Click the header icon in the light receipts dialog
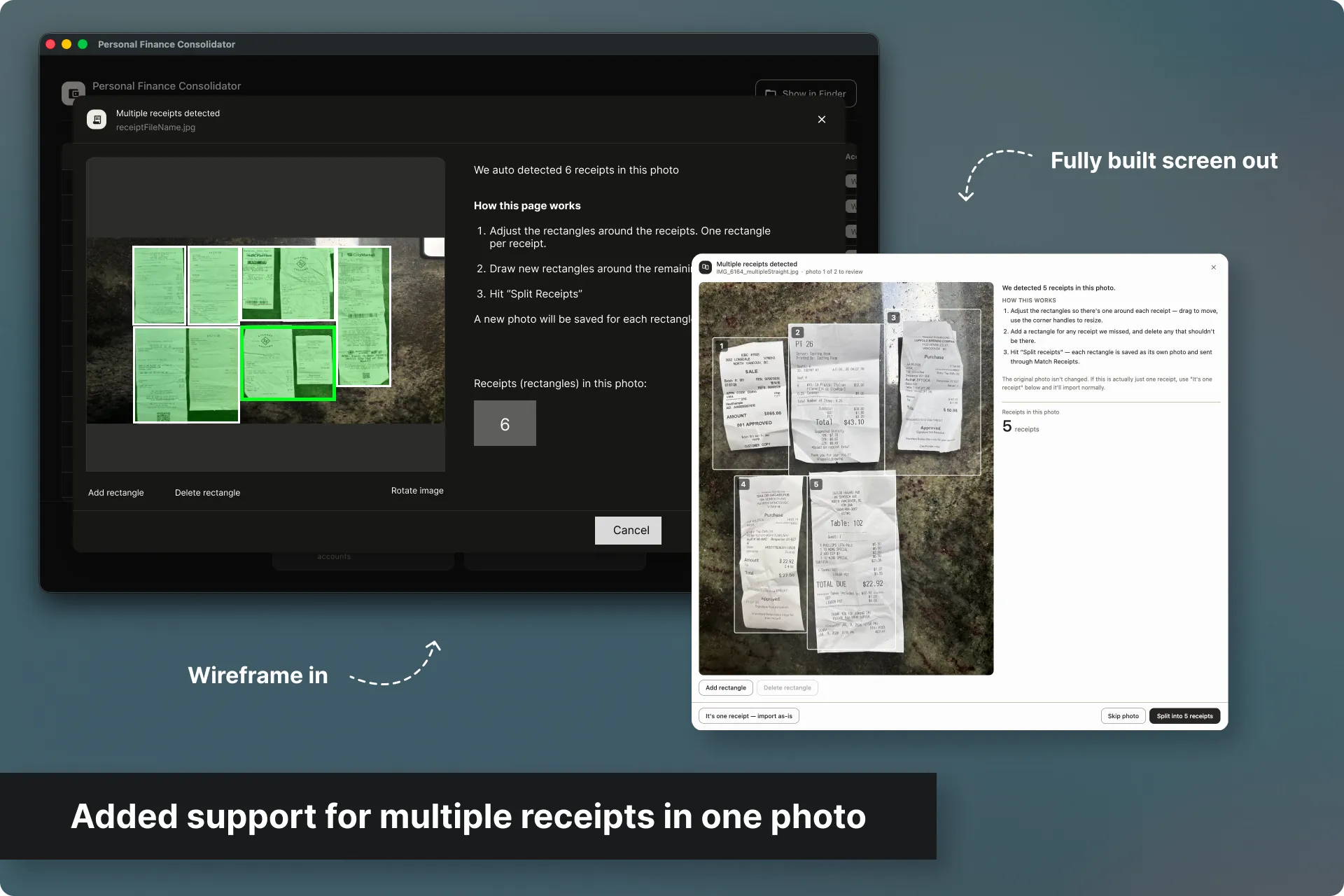 click(x=706, y=267)
